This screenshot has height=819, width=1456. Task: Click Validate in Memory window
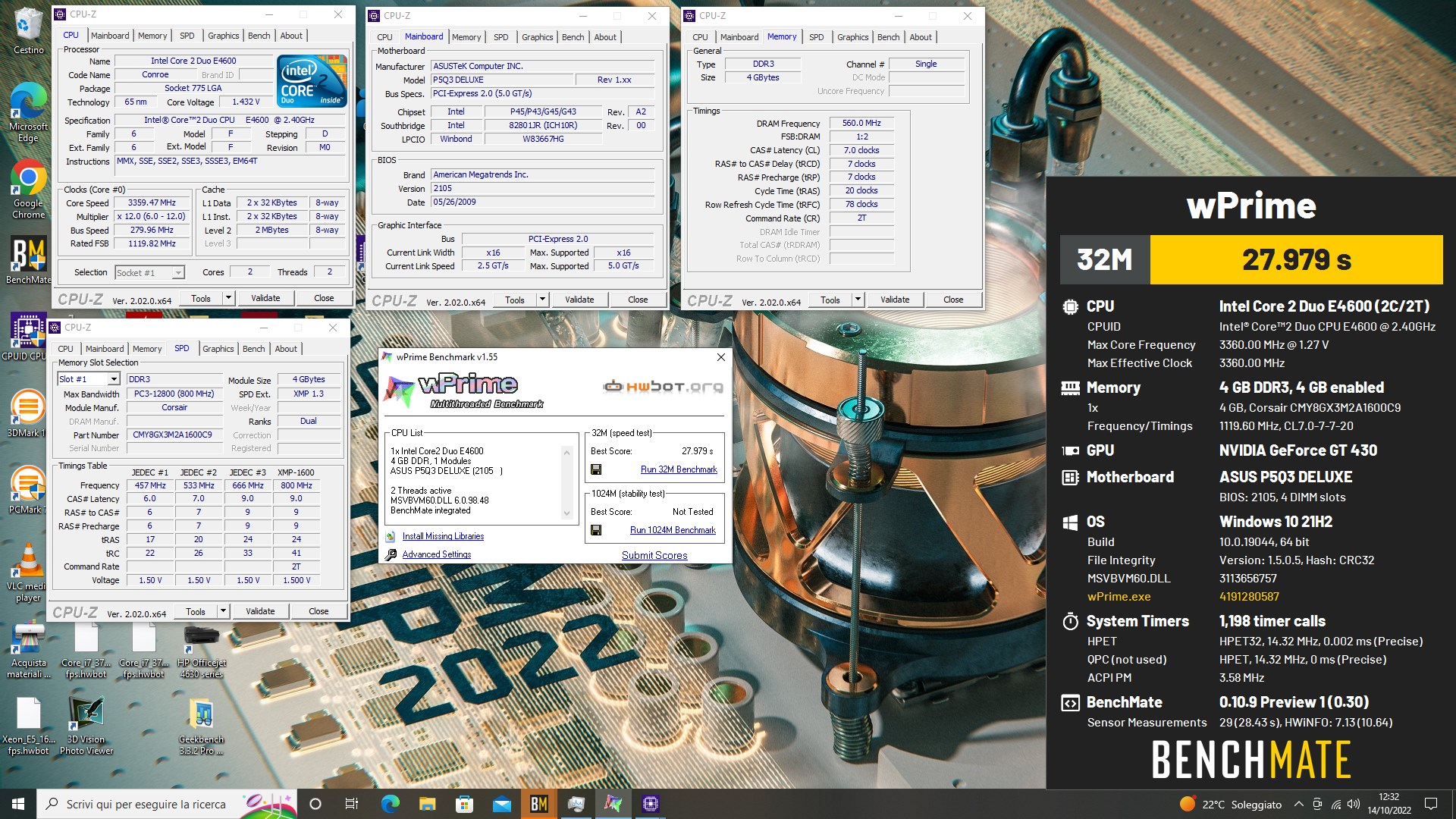click(895, 300)
